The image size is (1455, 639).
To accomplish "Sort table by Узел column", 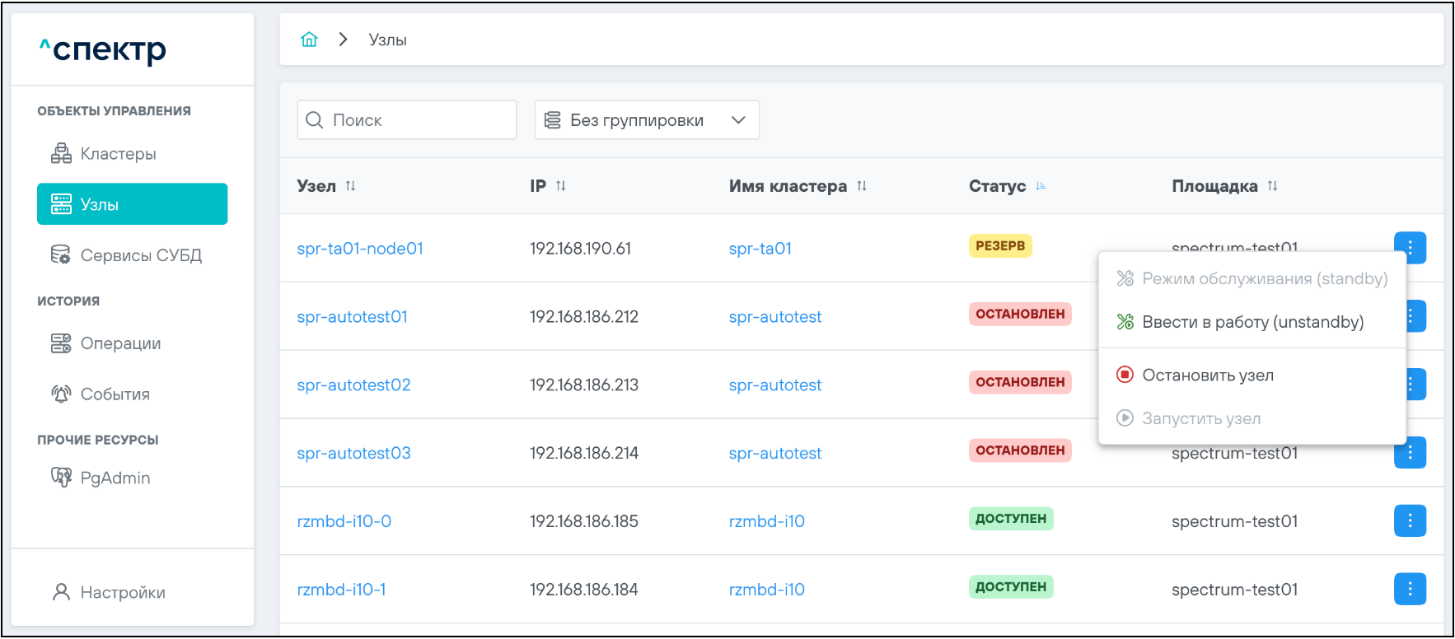I will (350, 186).
